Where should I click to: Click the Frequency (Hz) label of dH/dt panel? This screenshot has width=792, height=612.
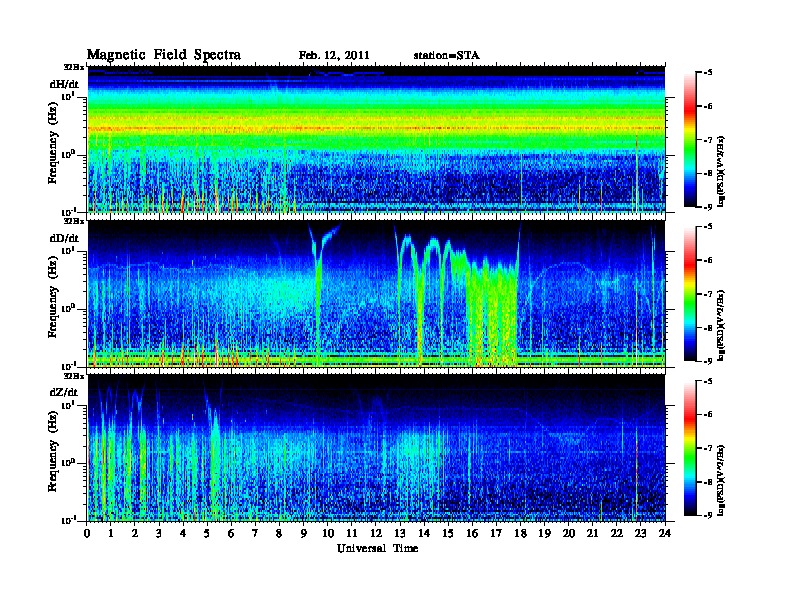pyautogui.click(x=53, y=143)
